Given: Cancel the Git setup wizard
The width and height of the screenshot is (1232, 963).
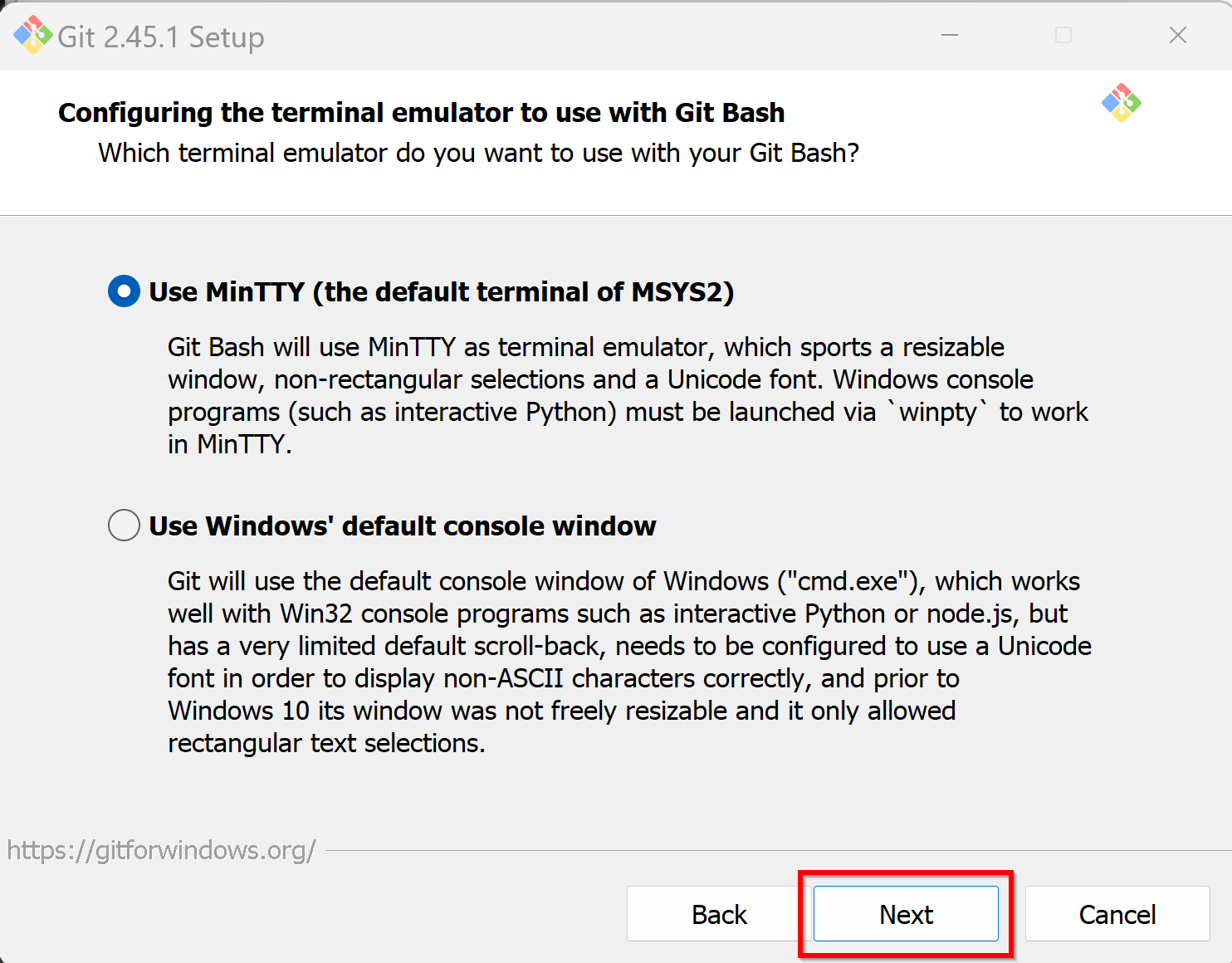Looking at the screenshot, I should click(1117, 914).
